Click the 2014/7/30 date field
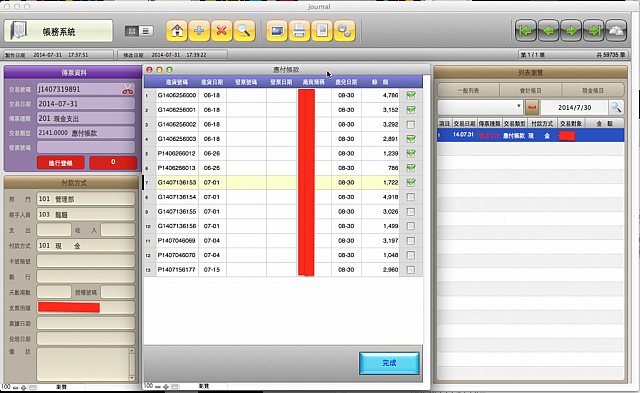640x393 pixels. [x=574, y=108]
